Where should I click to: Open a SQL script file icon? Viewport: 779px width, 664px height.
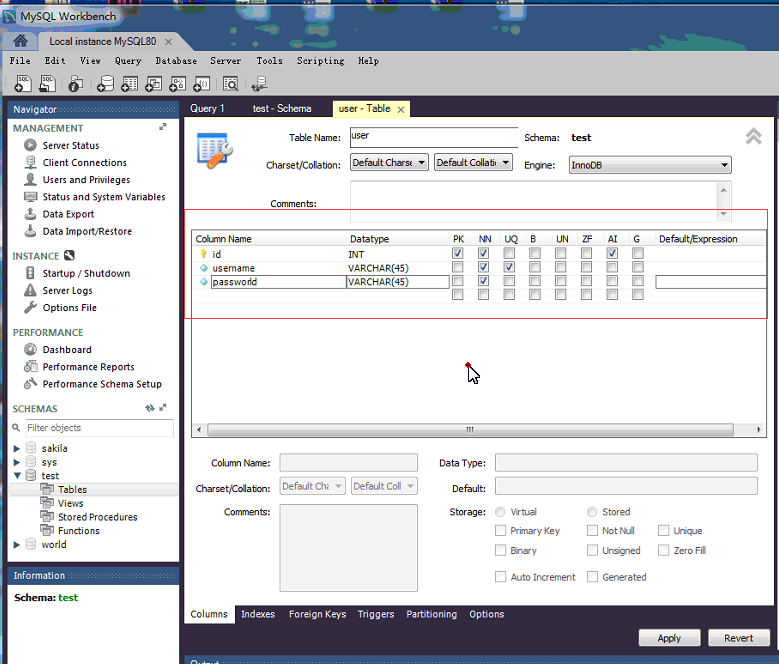tap(47, 83)
